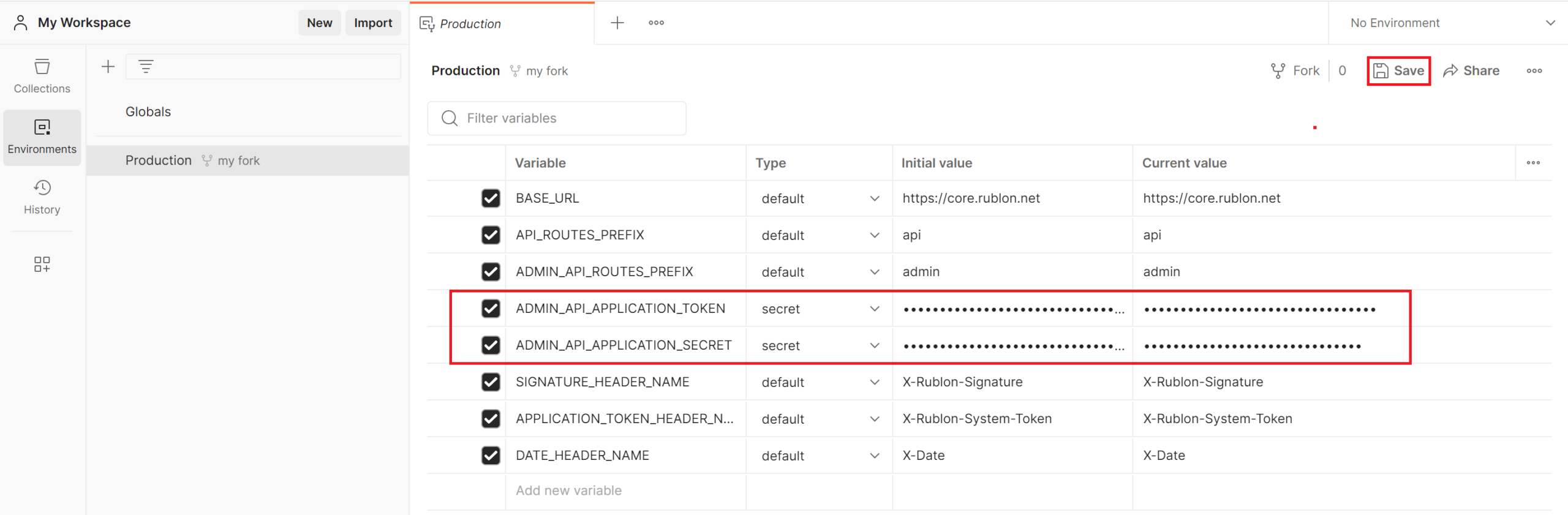Select Globals in the environments list
The image size is (1568, 515).
[x=148, y=111]
